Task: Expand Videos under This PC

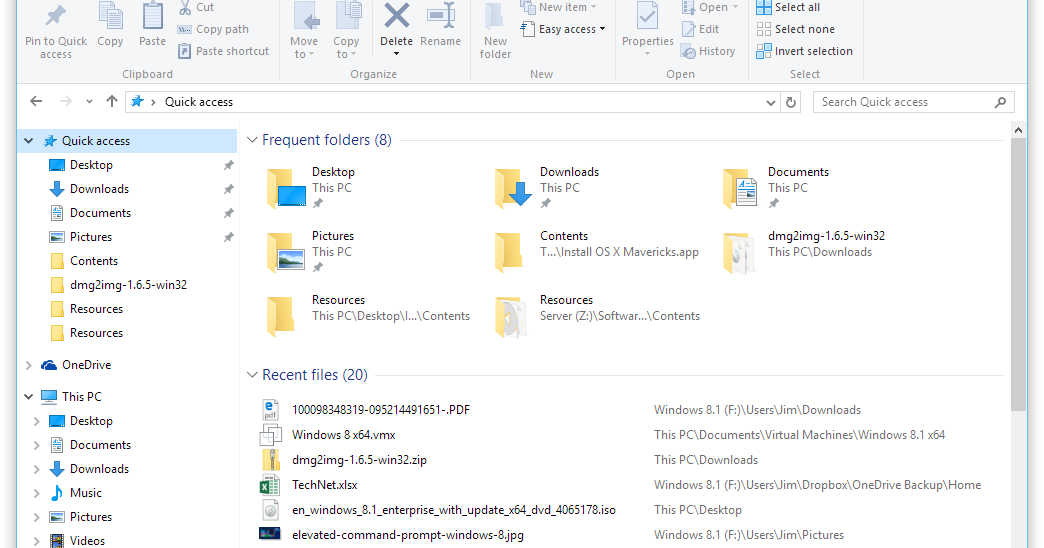Action: [37, 541]
